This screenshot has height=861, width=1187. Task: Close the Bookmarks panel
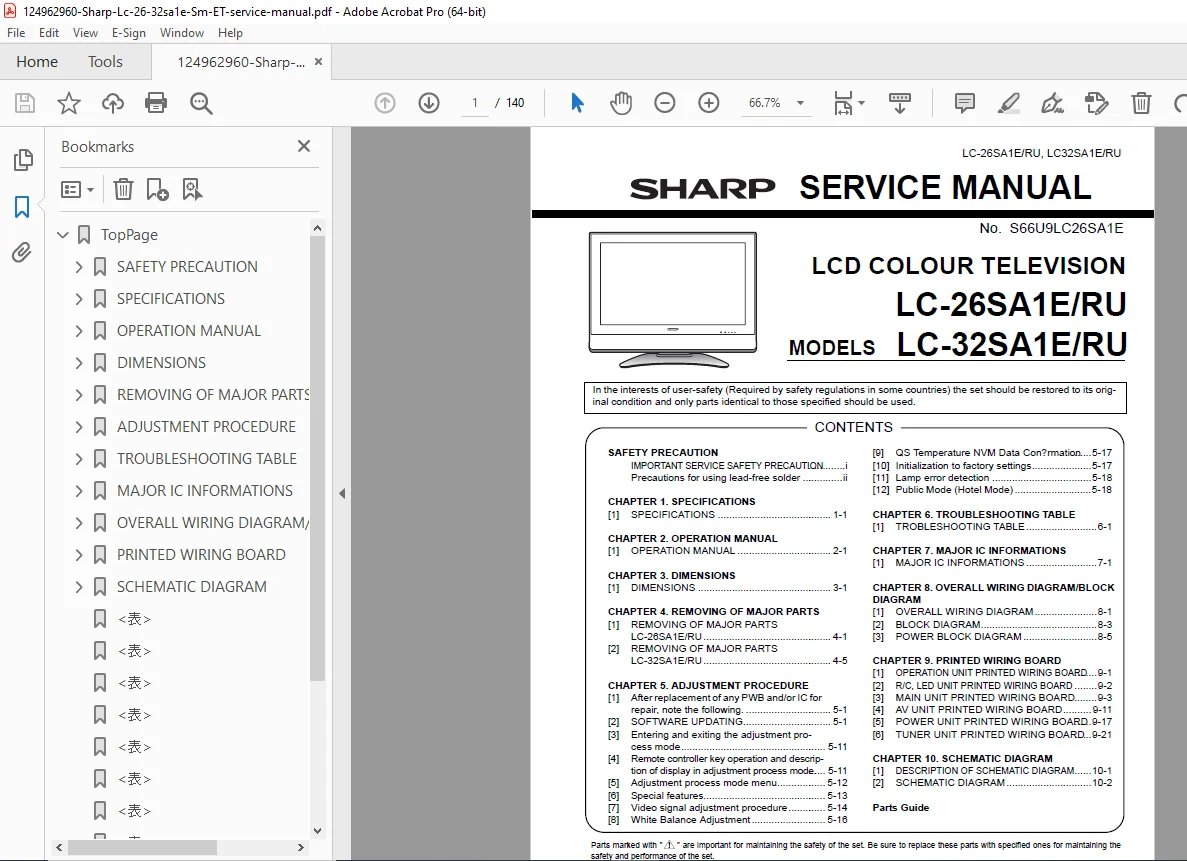[x=304, y=146]
